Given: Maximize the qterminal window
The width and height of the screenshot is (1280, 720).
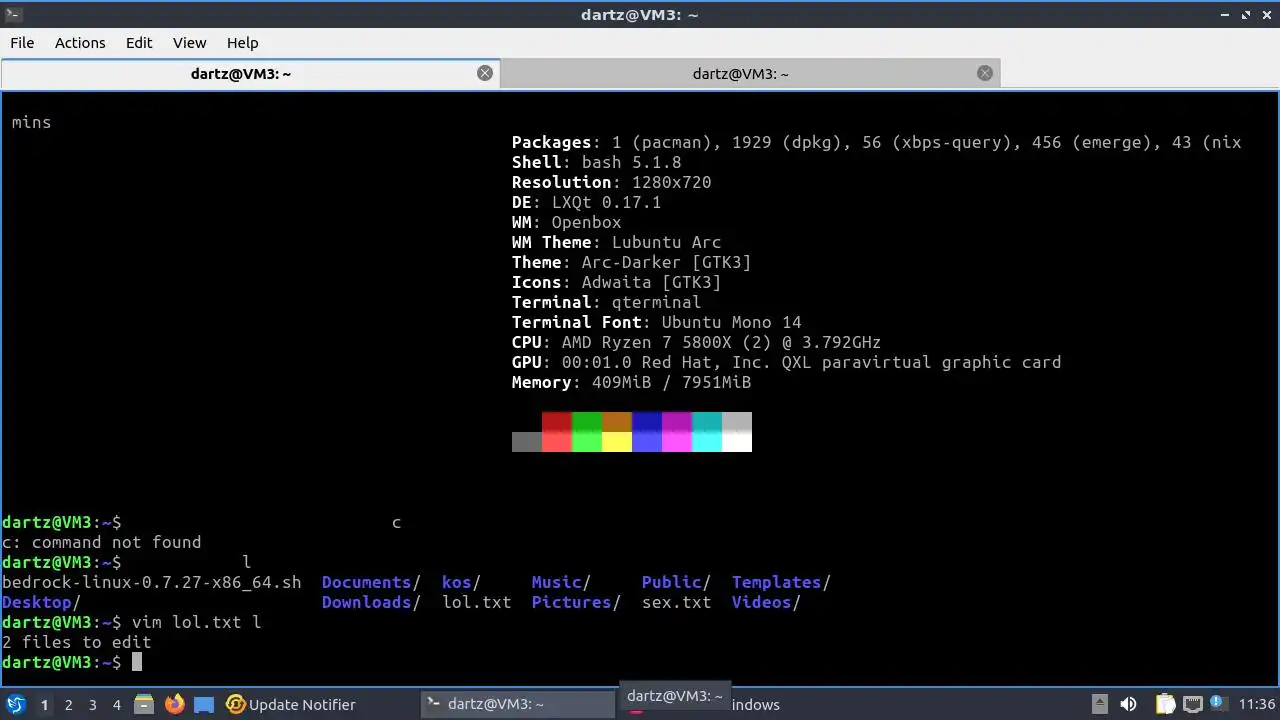Looking at the screenshot, I should [x=1246, y=15].
